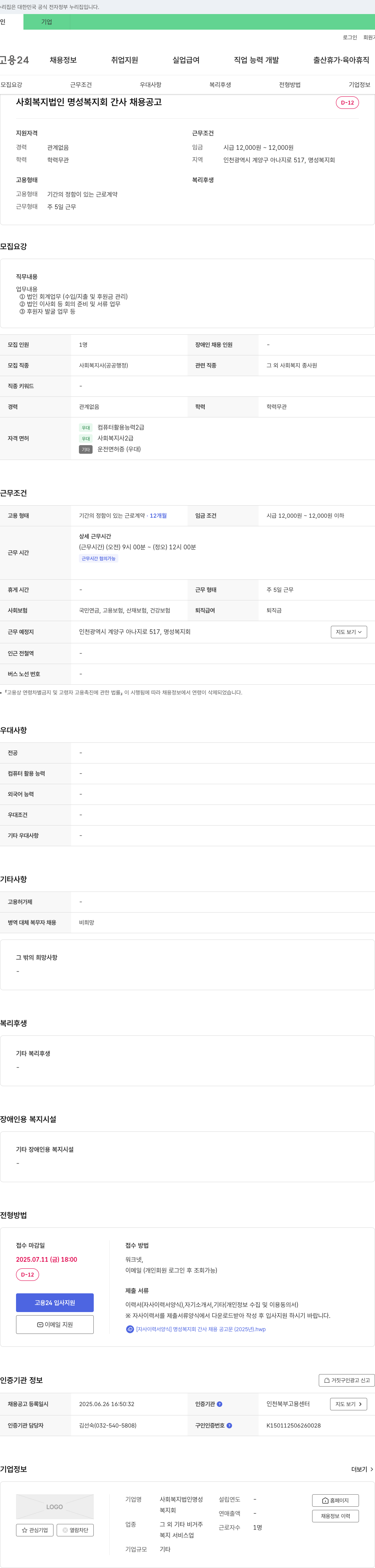This screenshot has height=1568, width=375.
Task: Click the 12개월 contract period link
Action: point(158,515)
